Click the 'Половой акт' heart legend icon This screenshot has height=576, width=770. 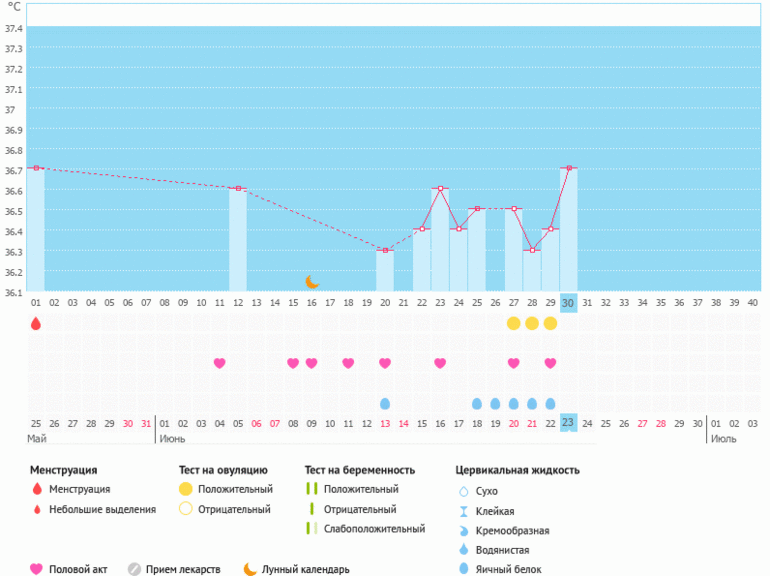point(37,569)
